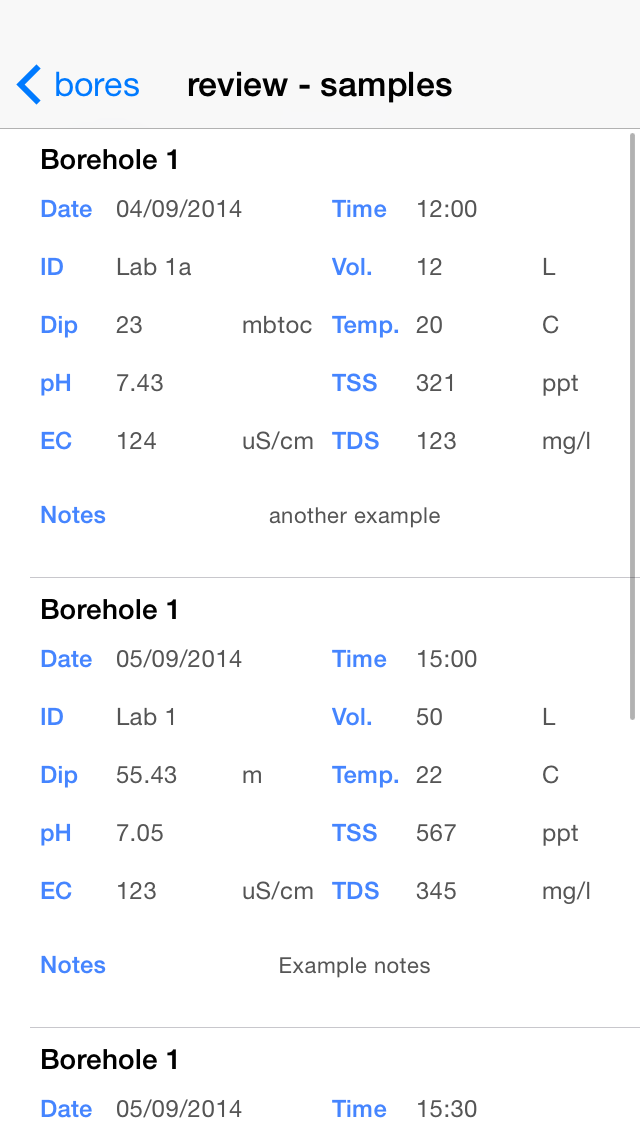Select the EC value 124
The width and height of the screenshot is (640, 1136).
(136, 441)
